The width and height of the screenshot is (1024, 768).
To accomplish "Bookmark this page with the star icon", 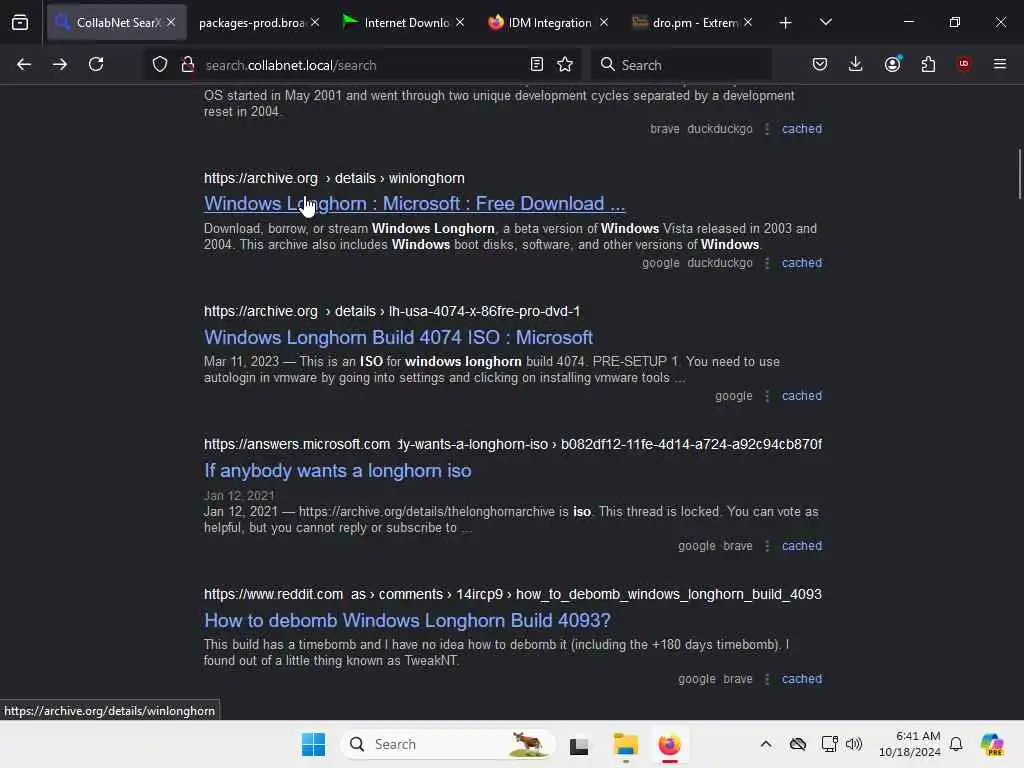I will click(566, 65).
